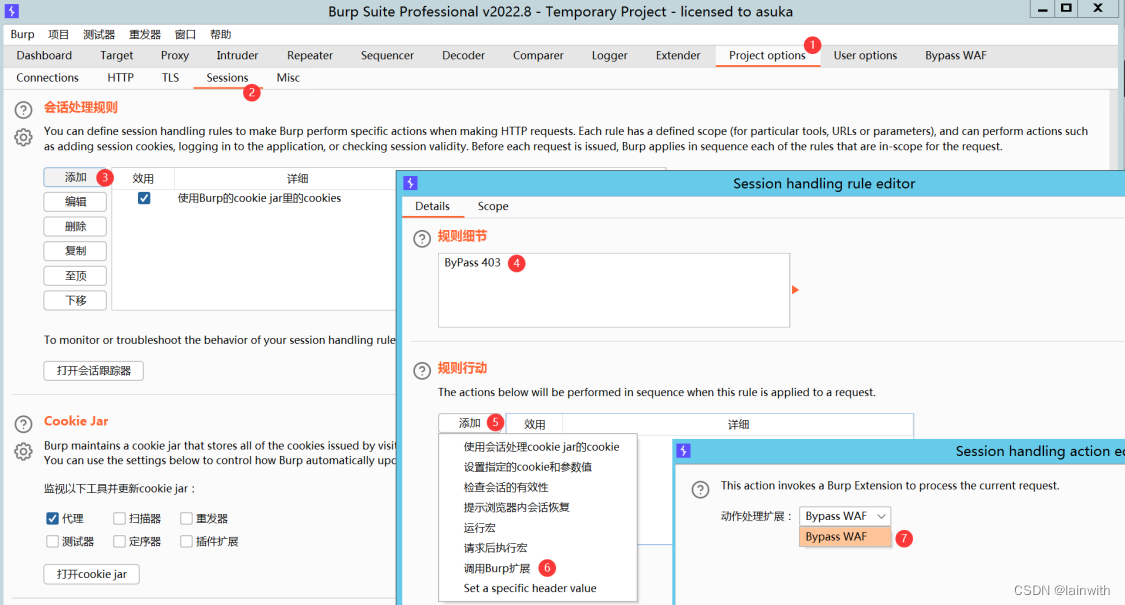Screen dimensions: 1125x605
Task: Open the 动作处理扩展 Bypass WAF dropdown
Action: [x=844, y=516]
